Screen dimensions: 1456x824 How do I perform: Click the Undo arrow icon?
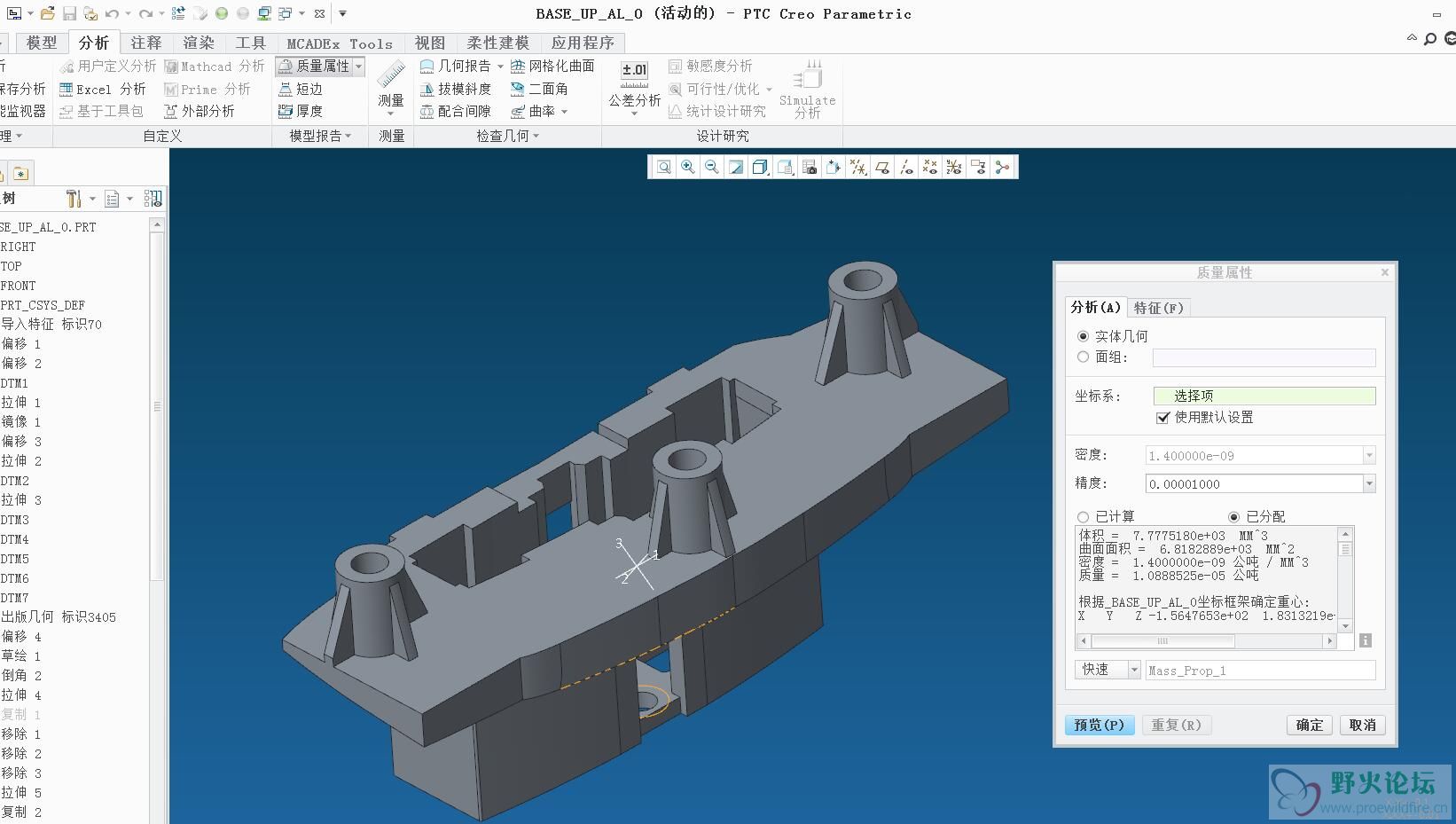tap(112, 13)
